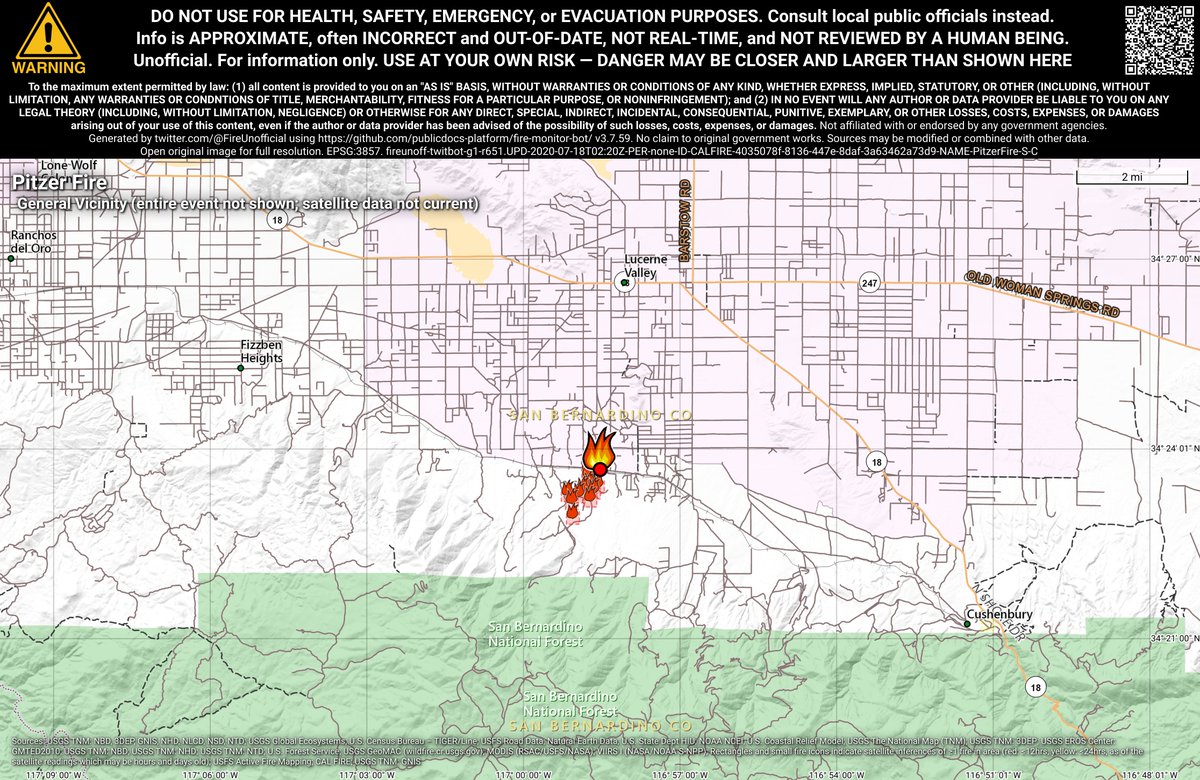Image resolution: width=1200 pixels, height=780 pixels.
Task: Click the 2 mi scale bar
Action: (1133, 178)
